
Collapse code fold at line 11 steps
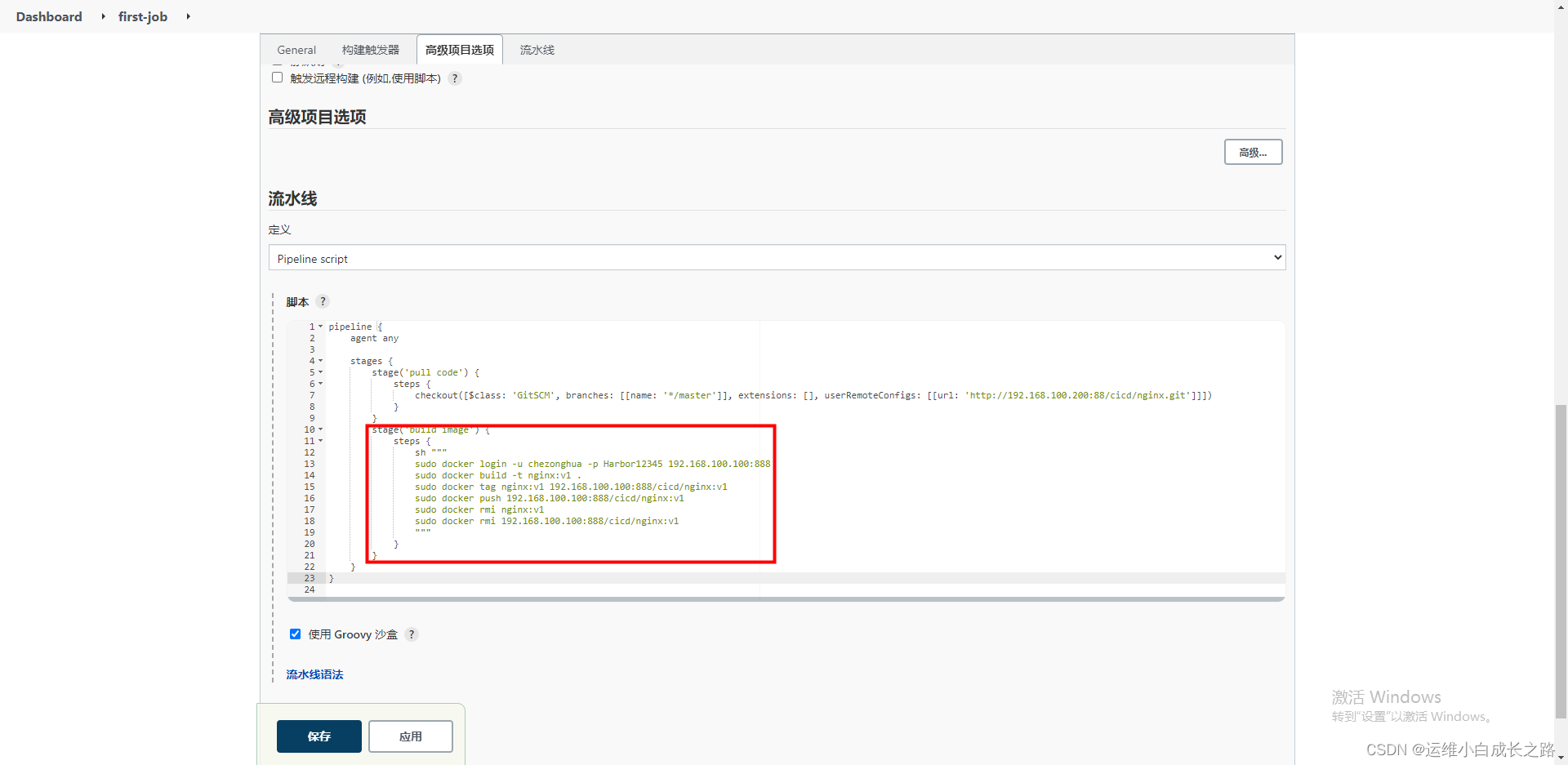(320, 441)
